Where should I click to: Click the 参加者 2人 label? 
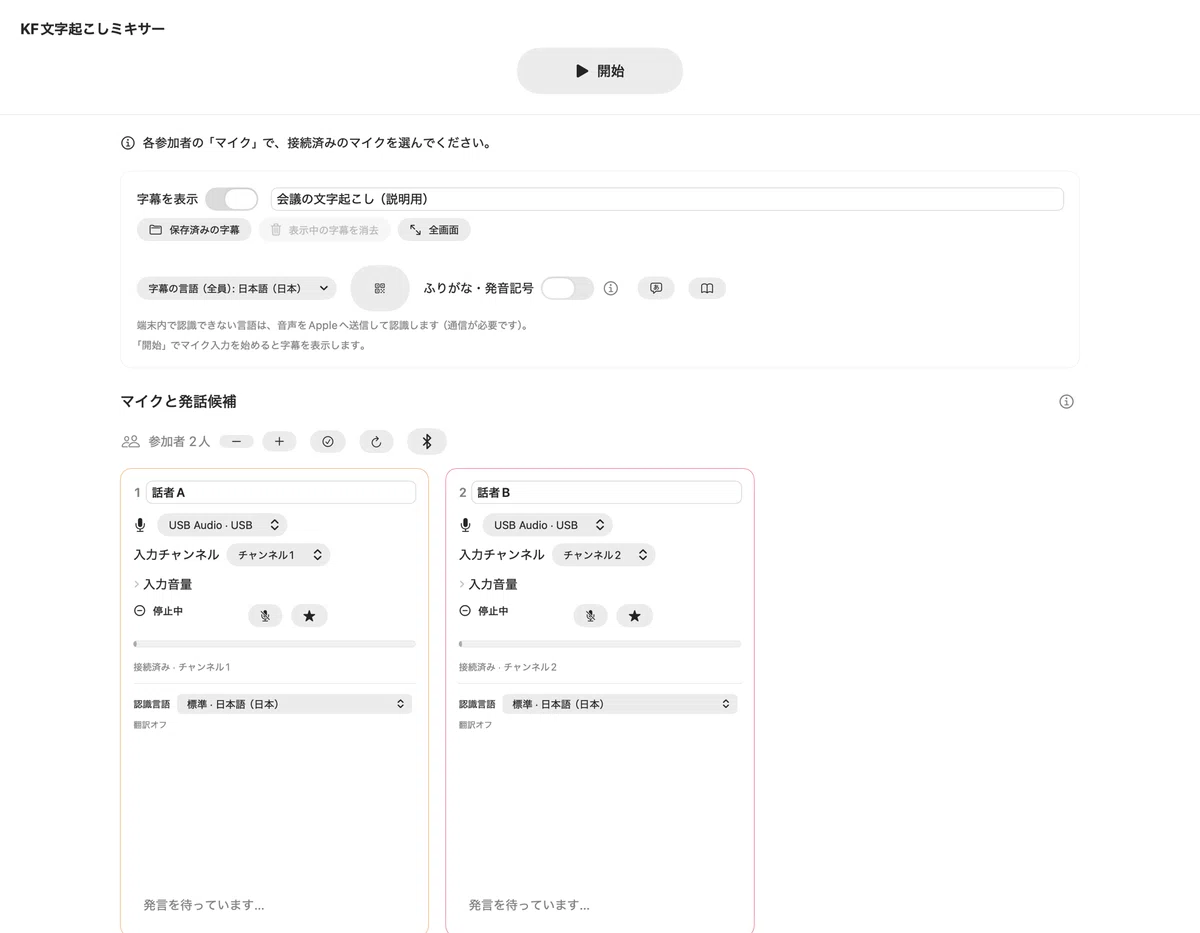[x=179, y=441]
